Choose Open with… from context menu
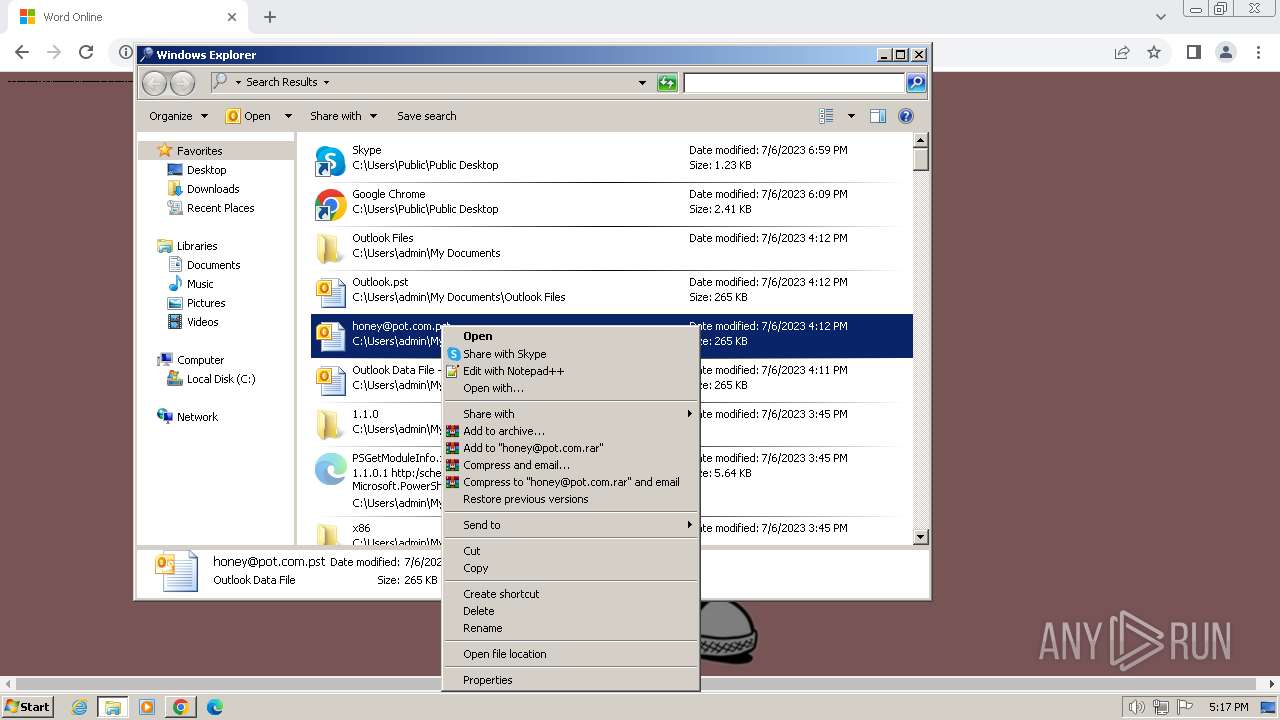The image size is (1280, 720). (571, 388)
